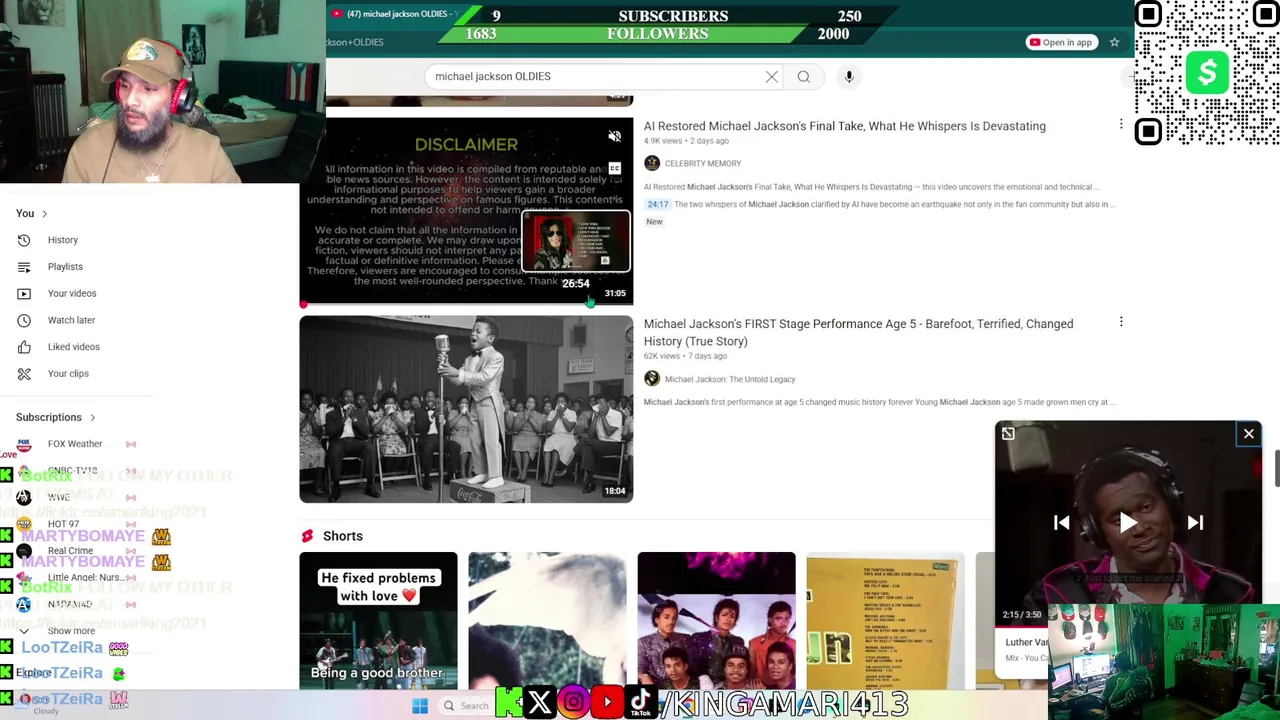Screen dimensions: 1280x720
Task: Open The Untold Legacy channel avatar
Action: 652,379
